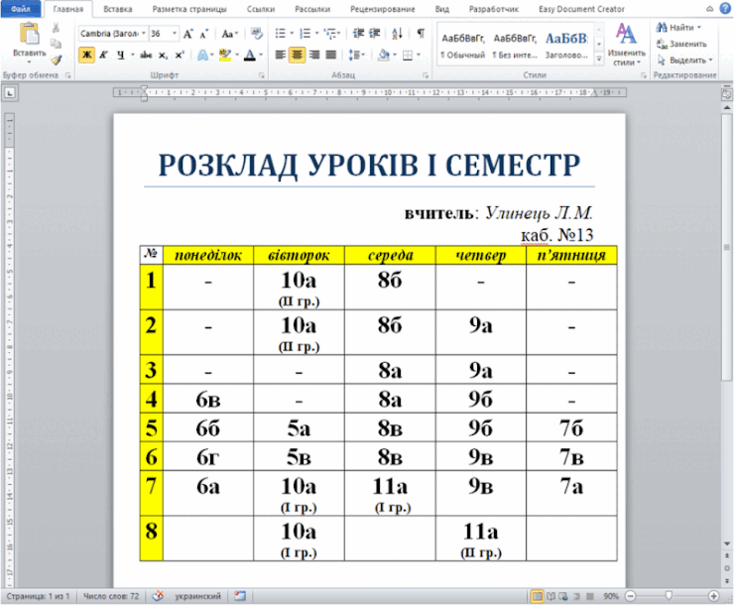Apply bulleted list formatting
This screenshot has height=605, width=734.
coord(280,33)
